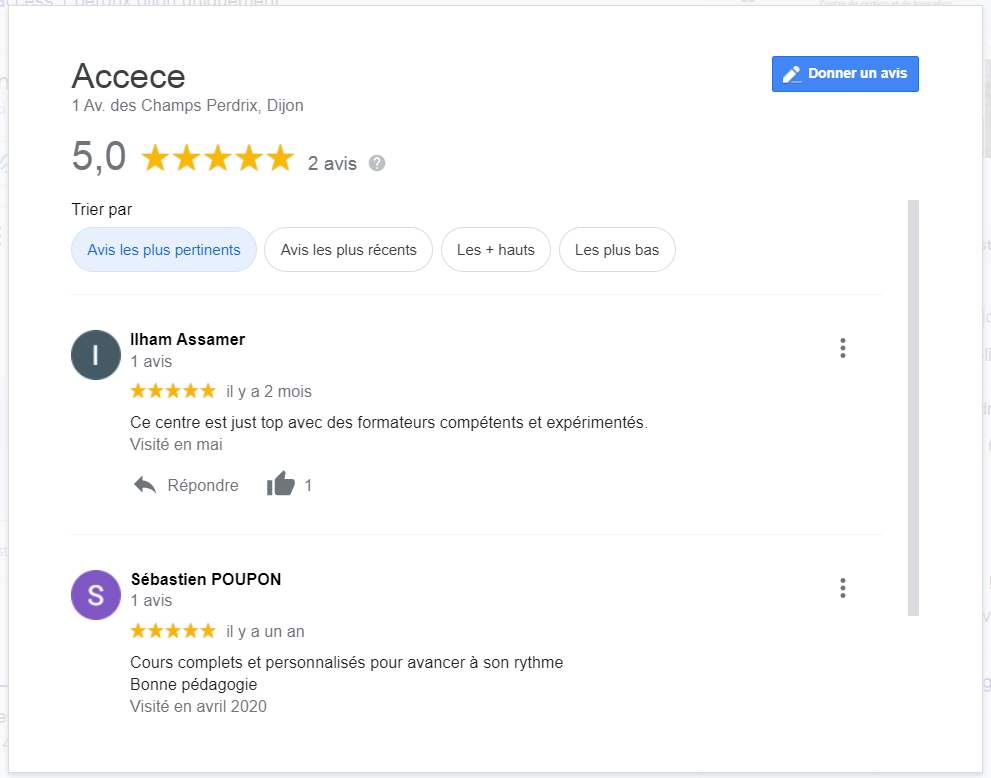The image size is (991, 778).
Task: Click the five-star overall rating graphic
Action: (x=217, y=158)
